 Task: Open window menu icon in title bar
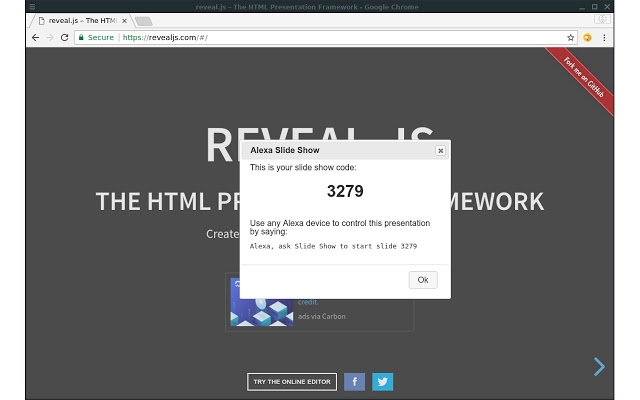(32, 7)
